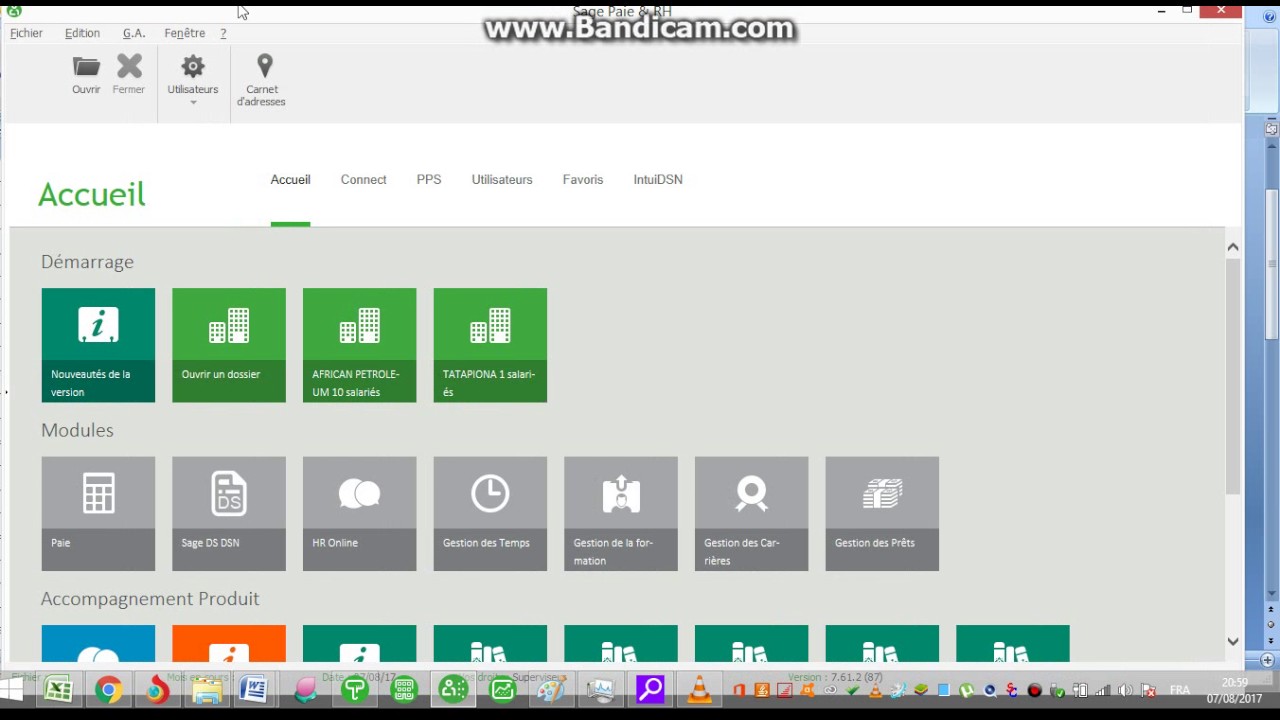Open File Explorer from the taskbar
Image resolution: width=1280 pixels, height=720 pixels.
pyautogui.click(x=206, y=690)
